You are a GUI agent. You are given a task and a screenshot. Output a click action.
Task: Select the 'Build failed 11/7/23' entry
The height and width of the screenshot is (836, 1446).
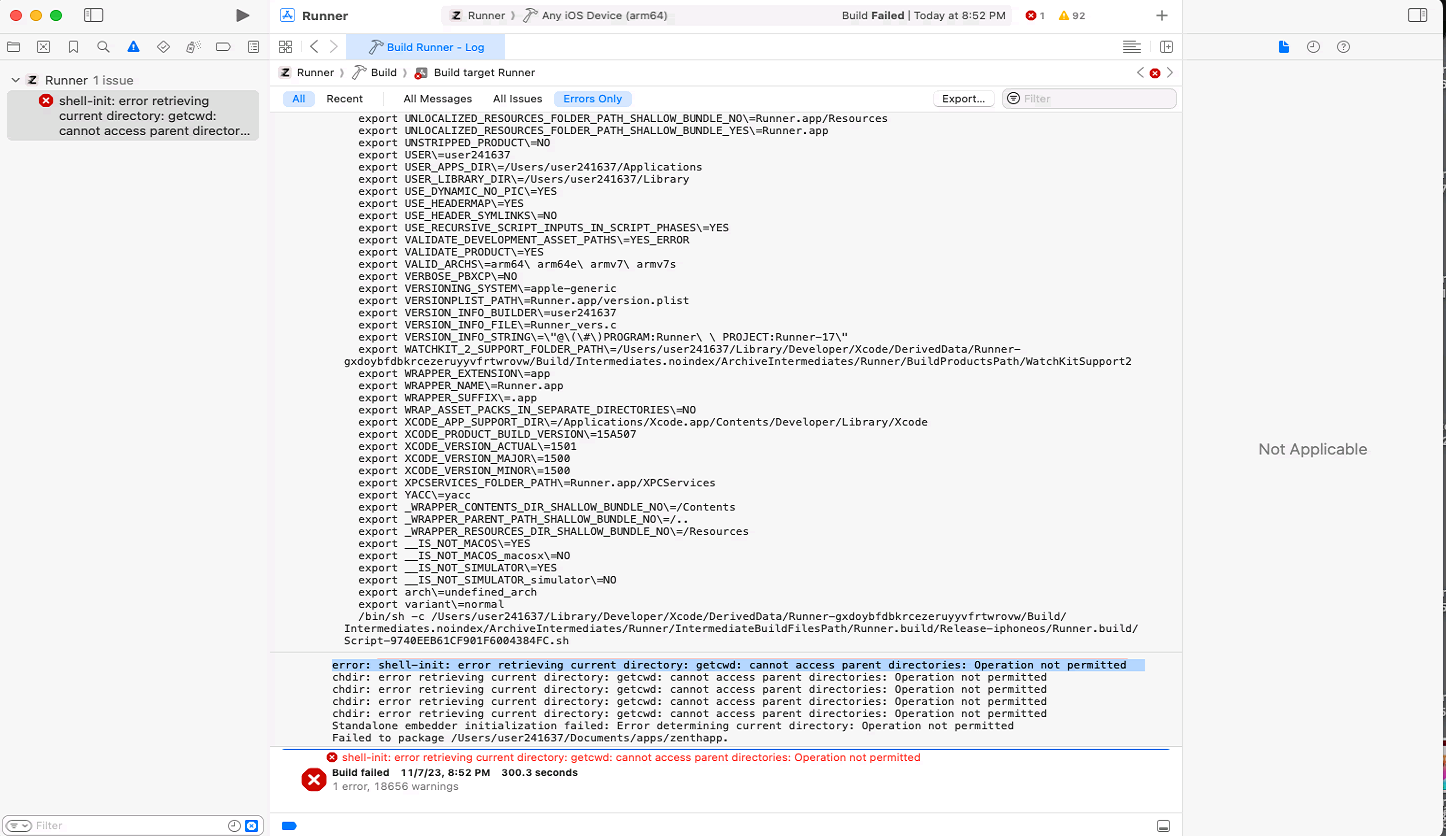point(455,773)
